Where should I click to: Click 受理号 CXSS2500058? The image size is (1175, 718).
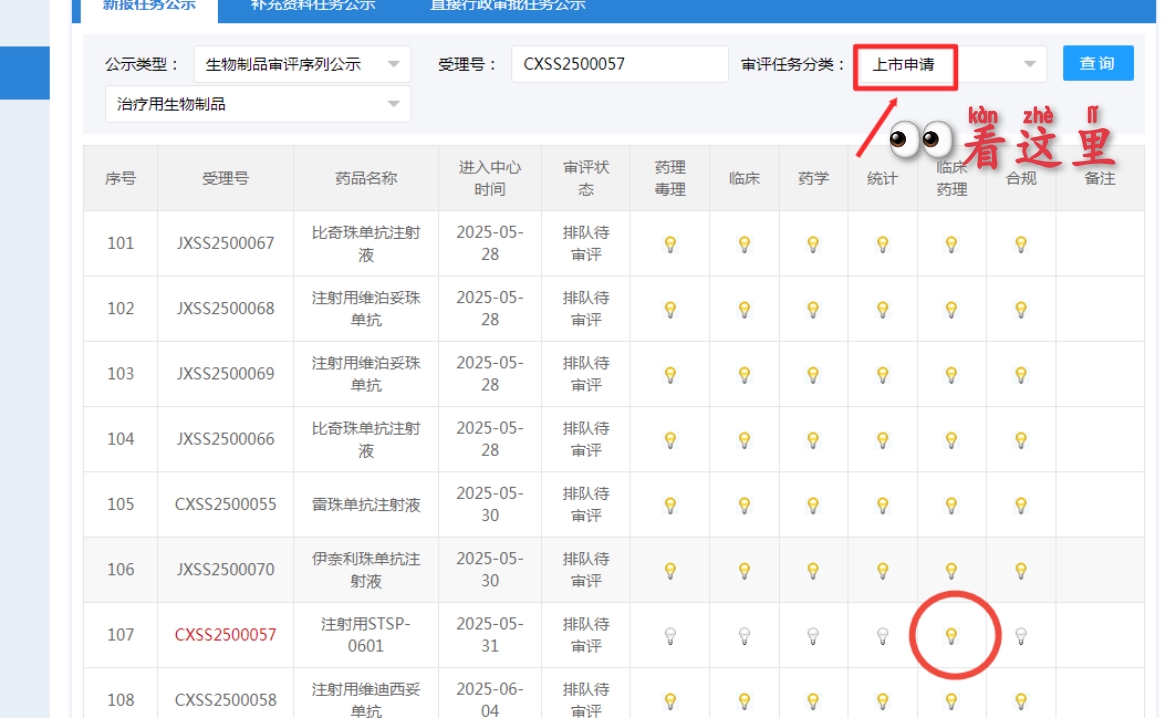[226, 700]
